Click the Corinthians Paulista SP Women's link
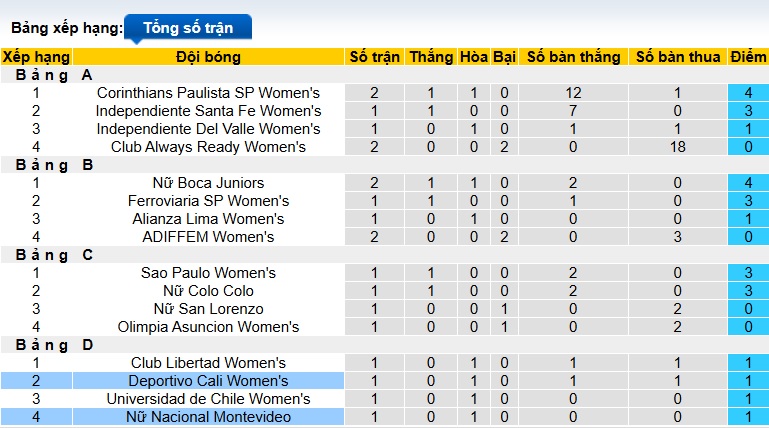This screenshot has width=769, height=428. coord(208,93)
